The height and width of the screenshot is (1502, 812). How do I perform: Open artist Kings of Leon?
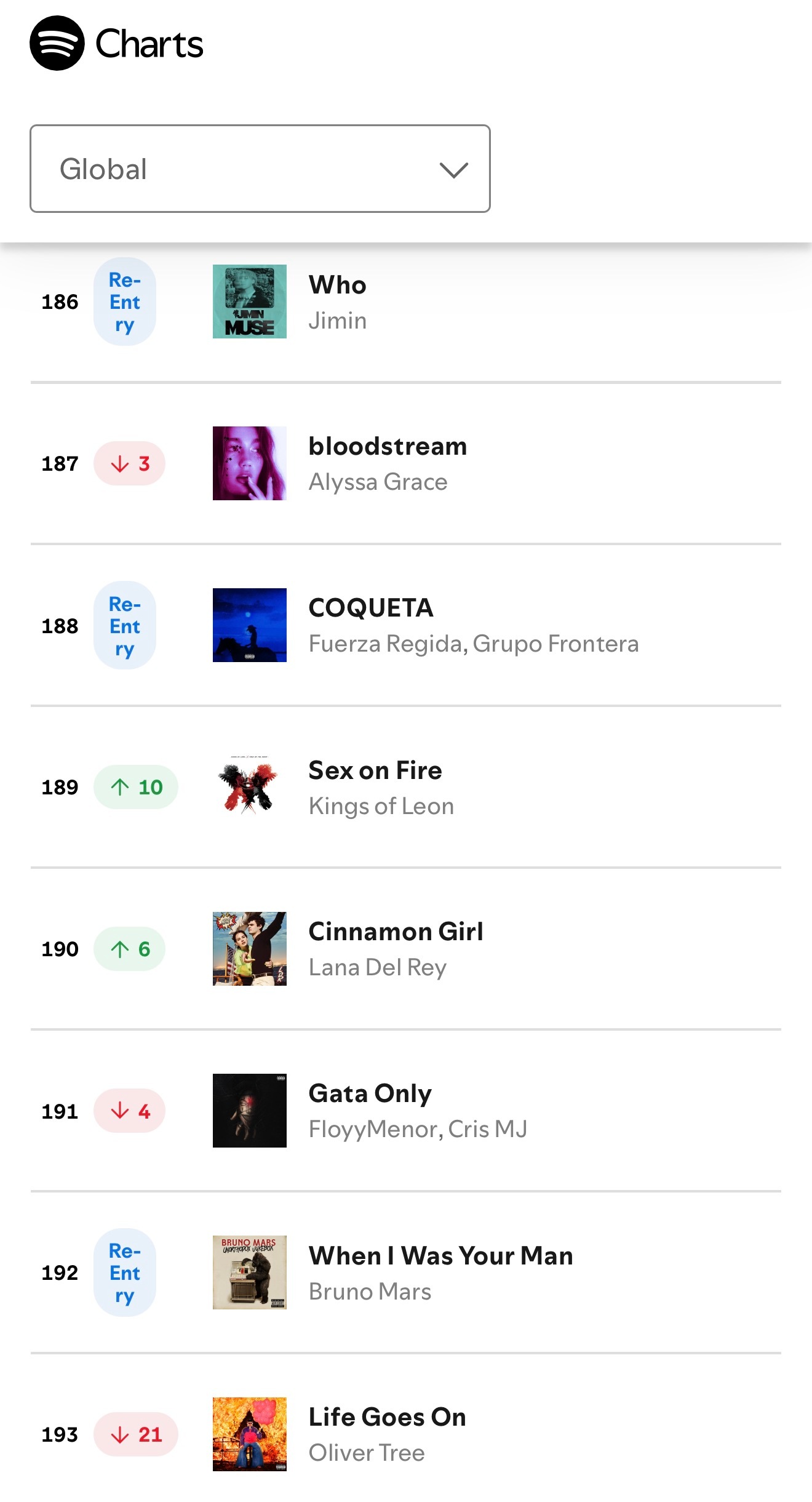(x=381, y=805)
